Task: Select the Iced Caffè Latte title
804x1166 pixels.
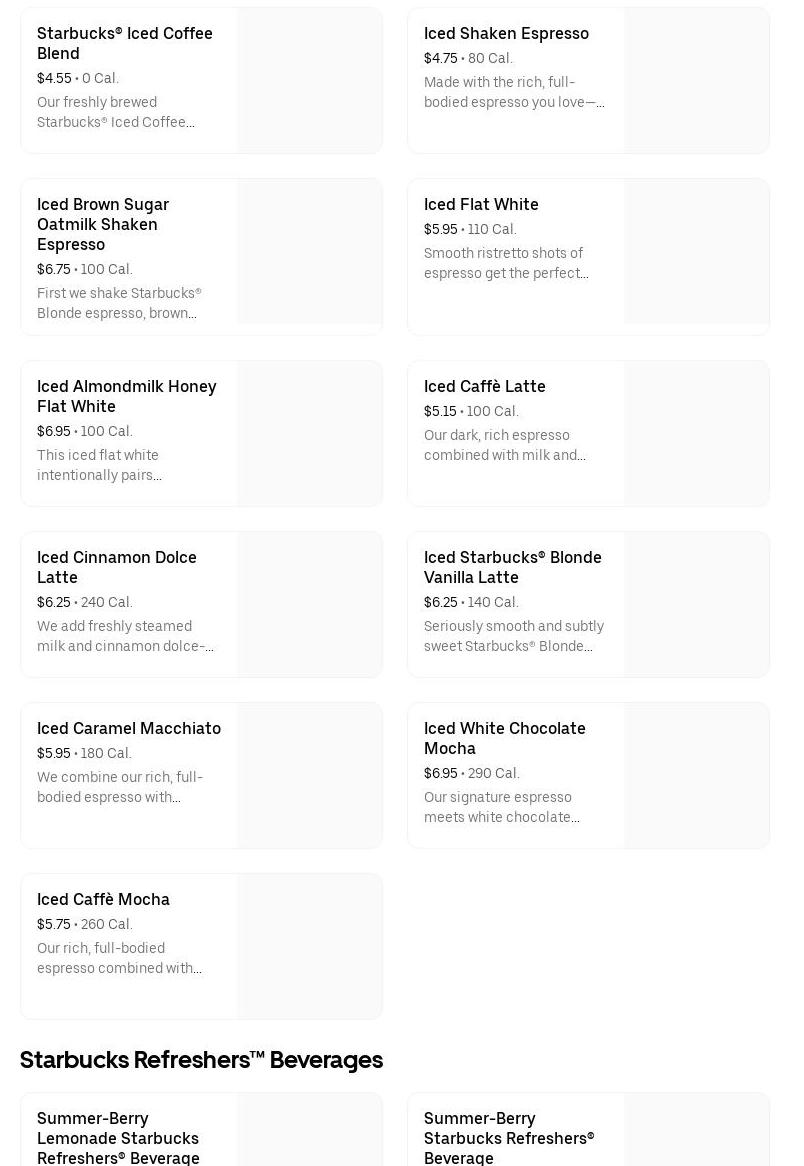Action: (x=485, y=386)
